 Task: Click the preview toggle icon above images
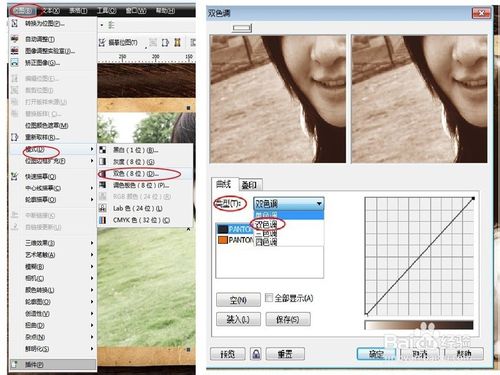[242, 28]
